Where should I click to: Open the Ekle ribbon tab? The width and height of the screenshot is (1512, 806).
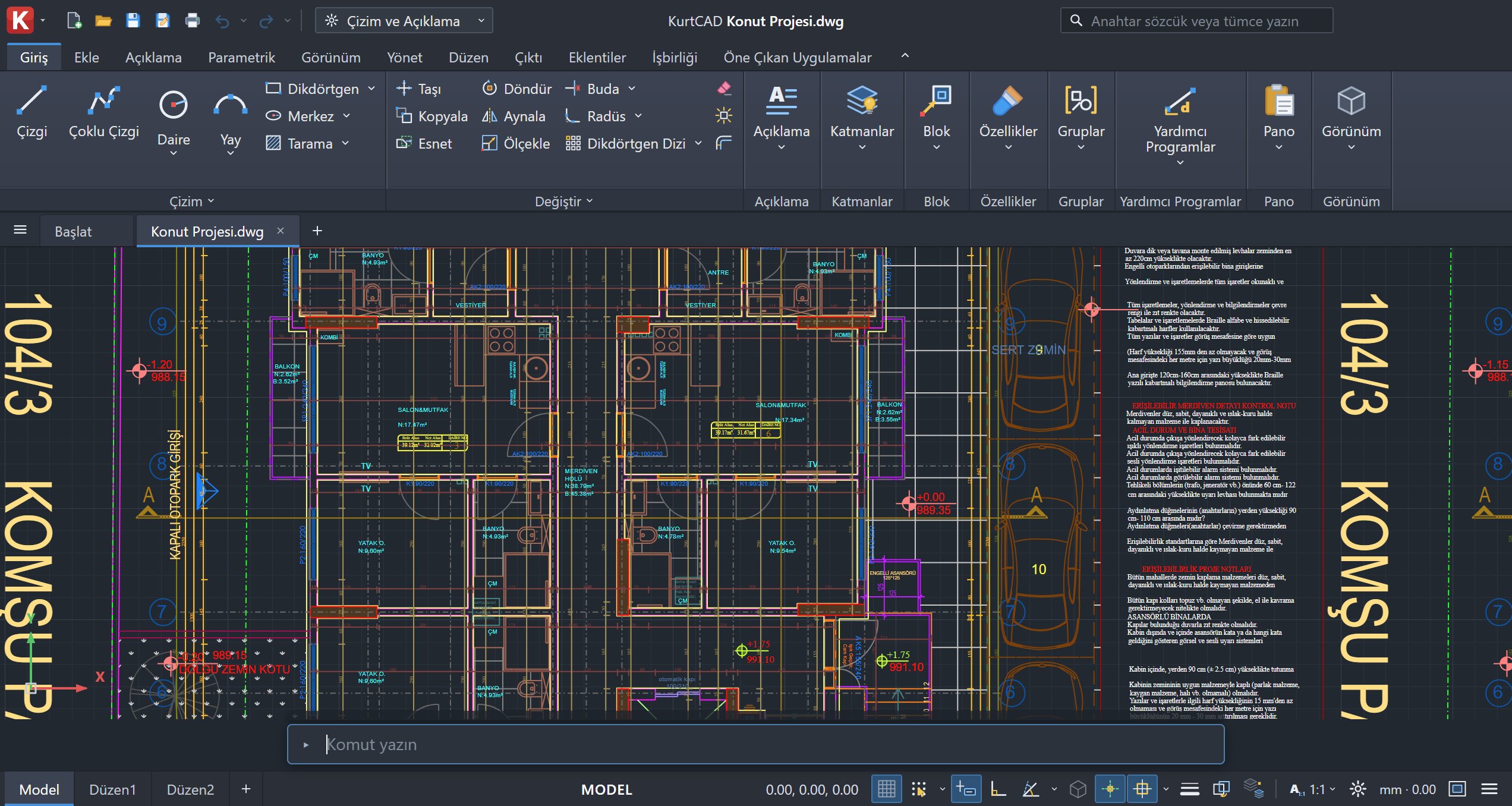[x=87, y=58]
